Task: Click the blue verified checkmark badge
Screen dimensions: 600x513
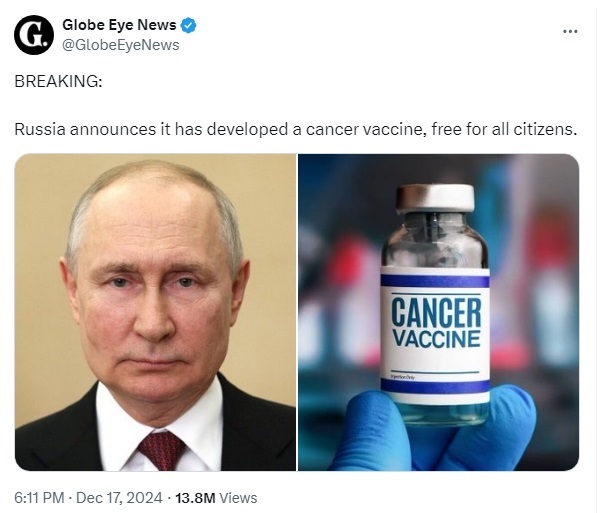Action: [x=188, y=25]
